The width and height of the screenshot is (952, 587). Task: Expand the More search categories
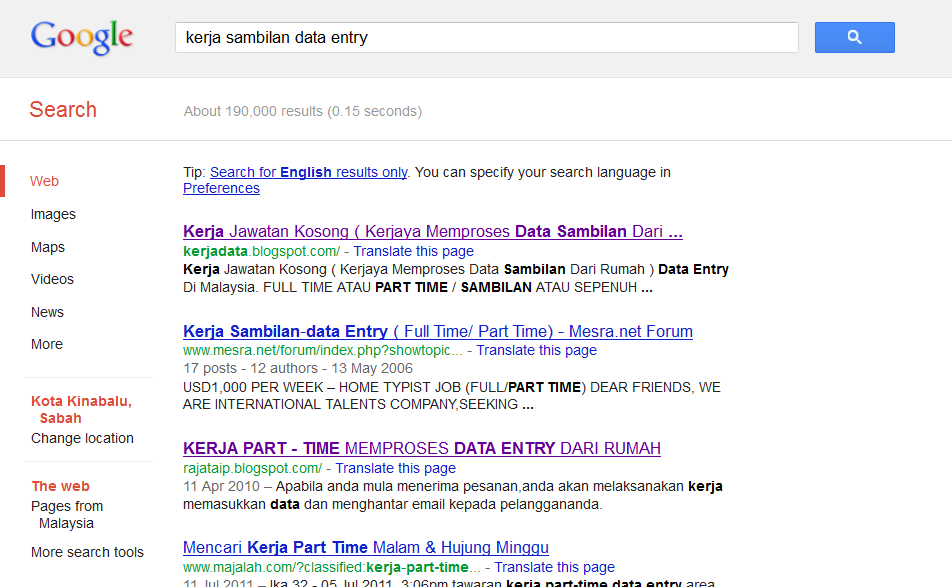(x=47, y=344)
